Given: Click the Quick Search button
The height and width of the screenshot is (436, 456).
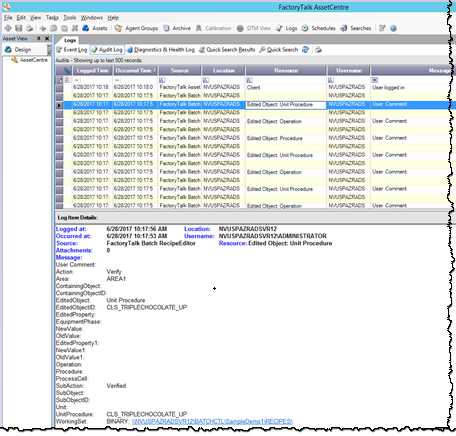Looking at the screenshot, I should (x=279, y=50).
